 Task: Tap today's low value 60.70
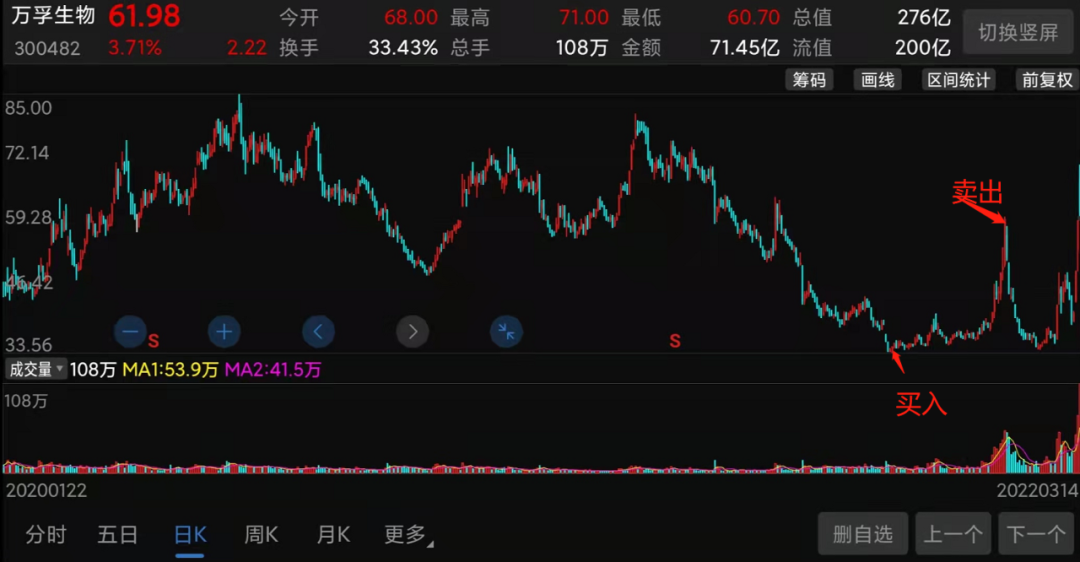pyautogui.click(x=754, y=17)
